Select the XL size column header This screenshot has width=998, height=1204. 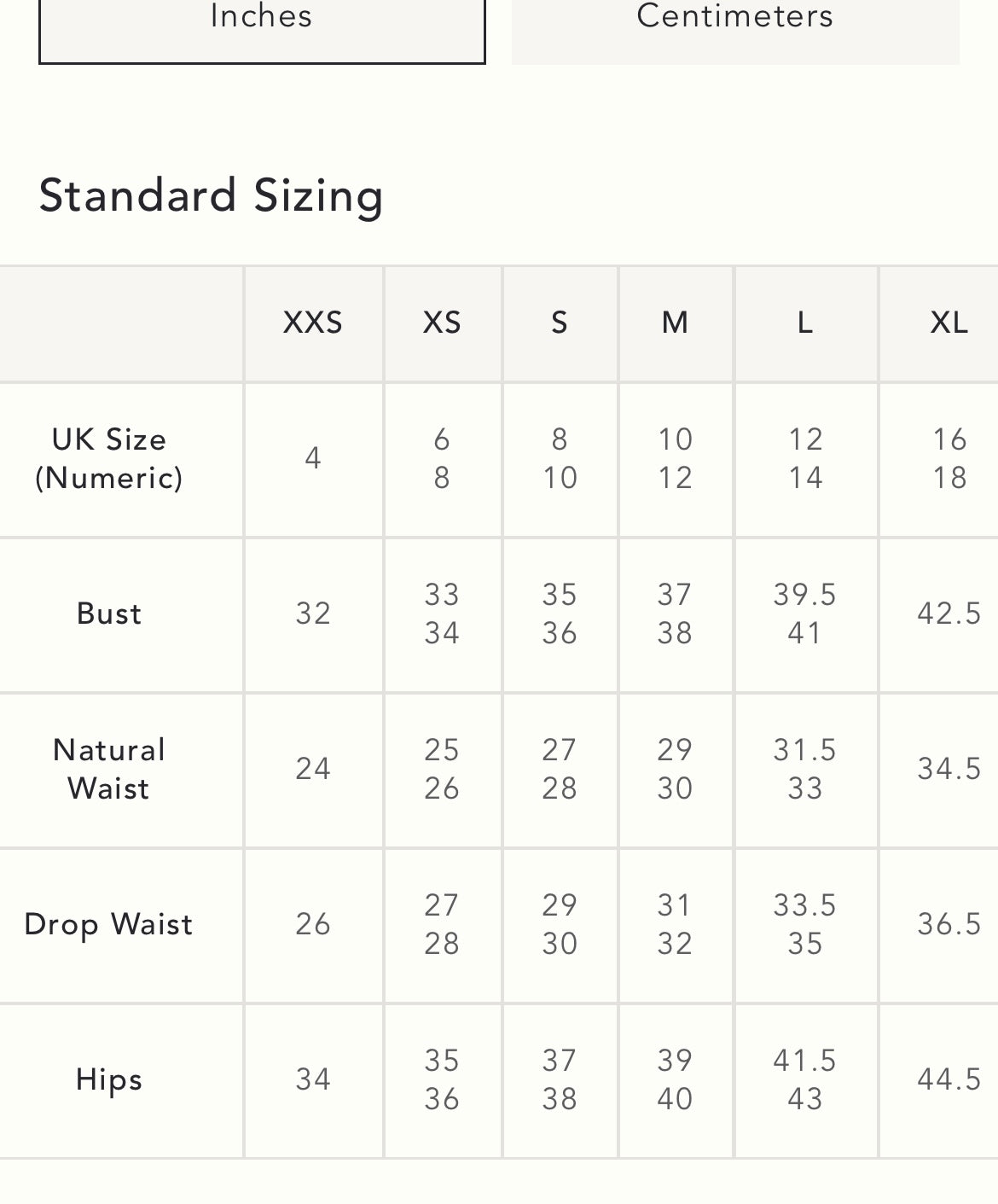pyautogui.click(x=949, y=323)
